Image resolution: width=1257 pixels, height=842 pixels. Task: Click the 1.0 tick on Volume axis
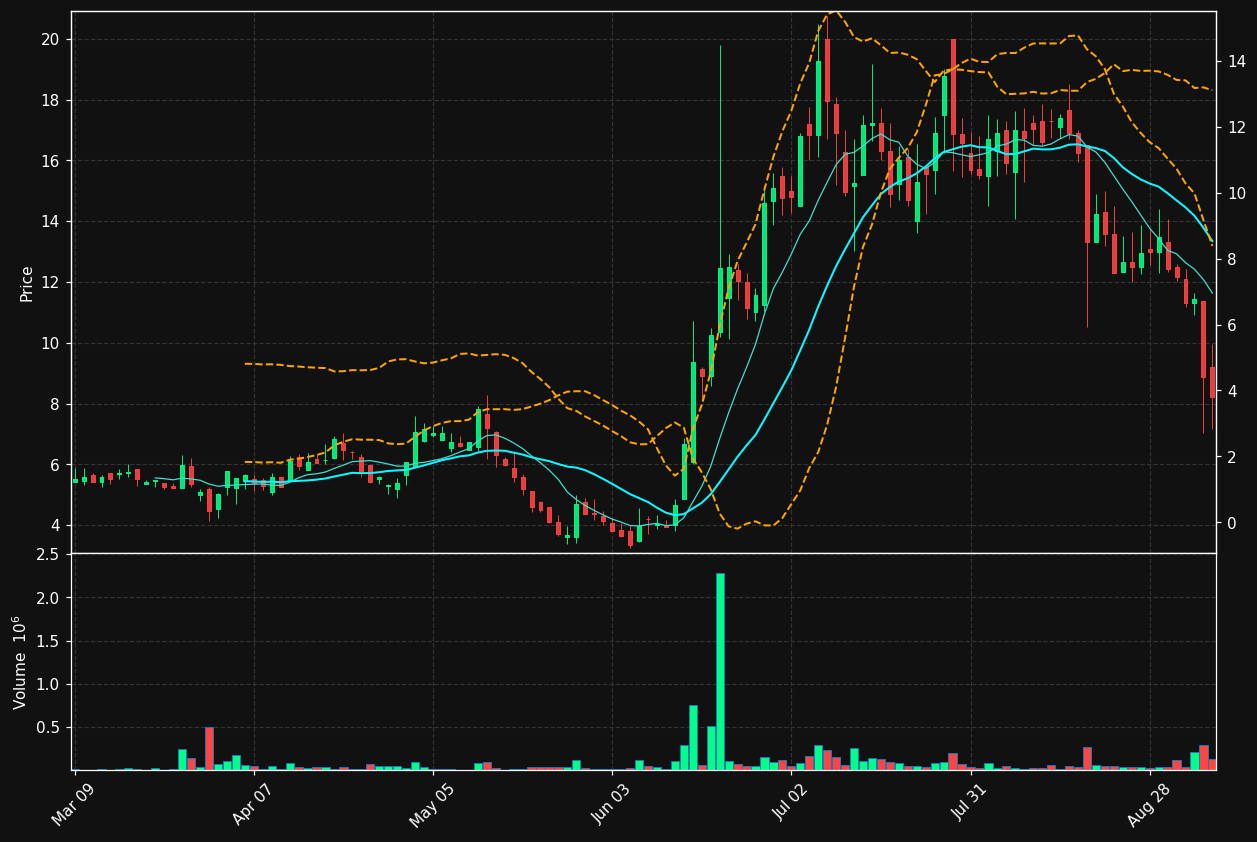click(48, 684)
